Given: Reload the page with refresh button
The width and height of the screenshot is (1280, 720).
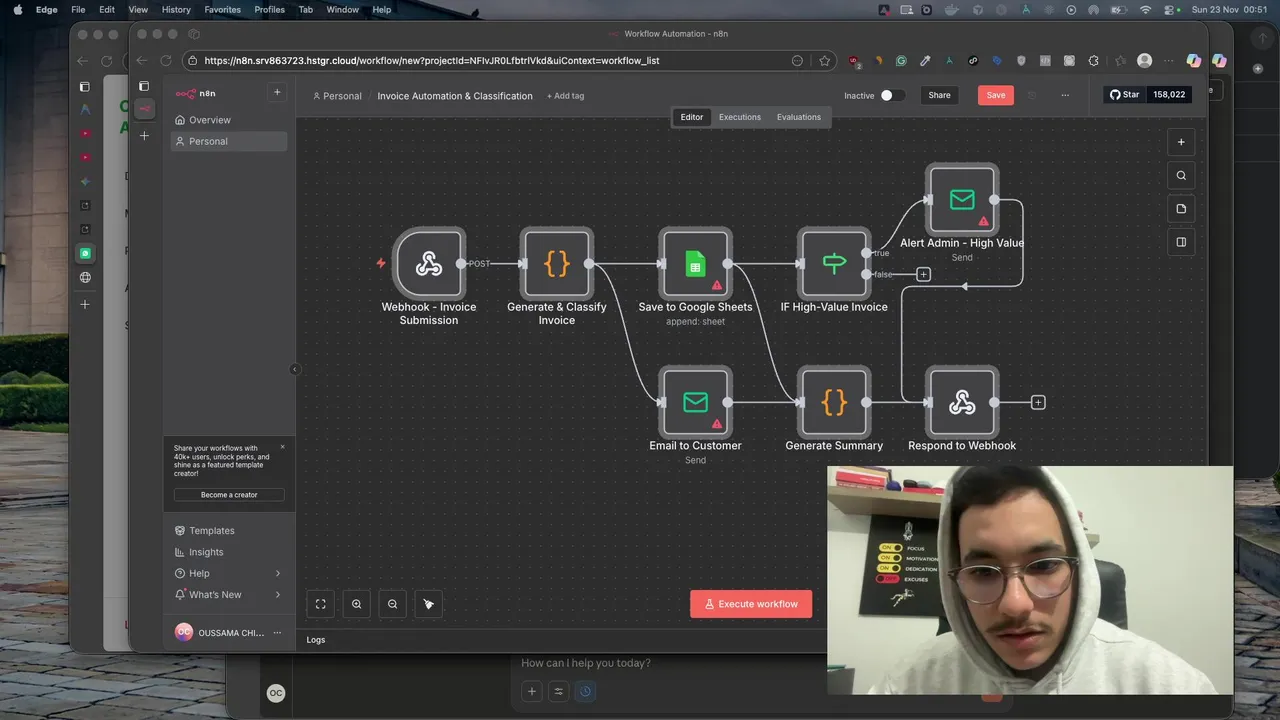Looking at the screenshot, I should [166, 60].
